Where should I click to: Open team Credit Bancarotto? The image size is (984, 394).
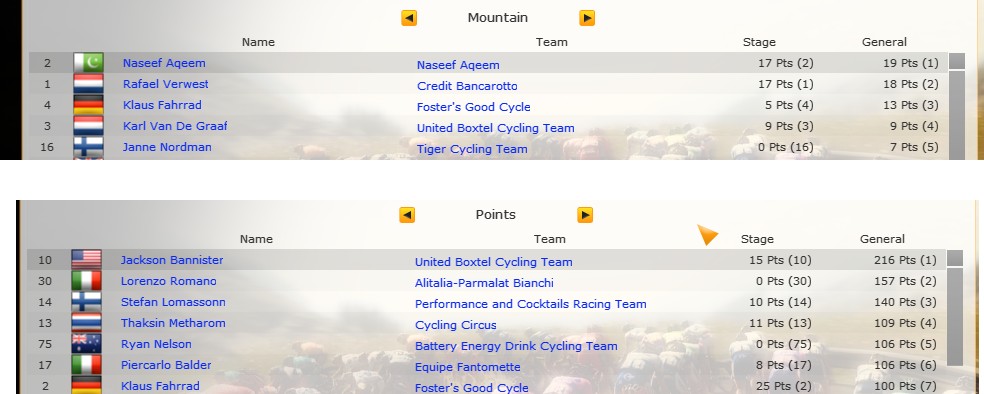tap(468, 86)
